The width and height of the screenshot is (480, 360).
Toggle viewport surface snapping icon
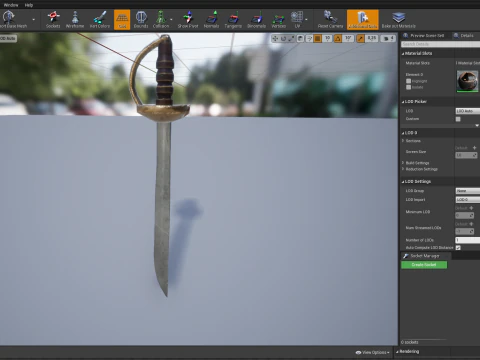coord(309,39)
